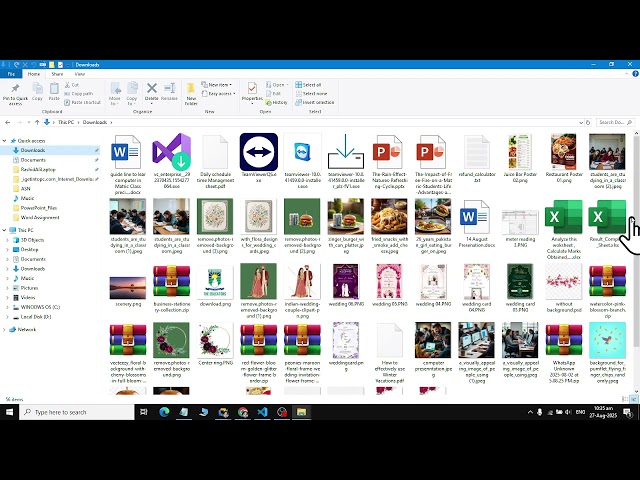Expand WINDOWS OS (C:) drive node
Image resolution: width=640 pixels, height=480 pixels.
coord(7,307)
